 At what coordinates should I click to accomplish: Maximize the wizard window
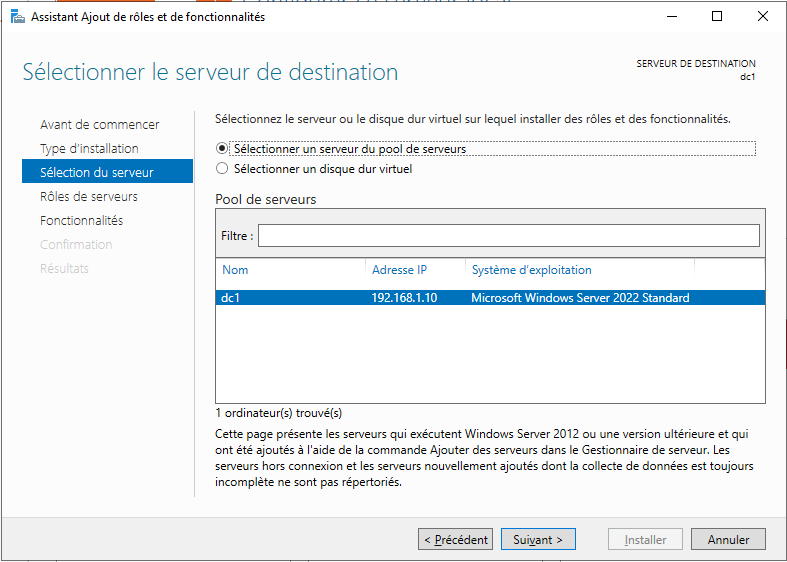tap(717, 16)
